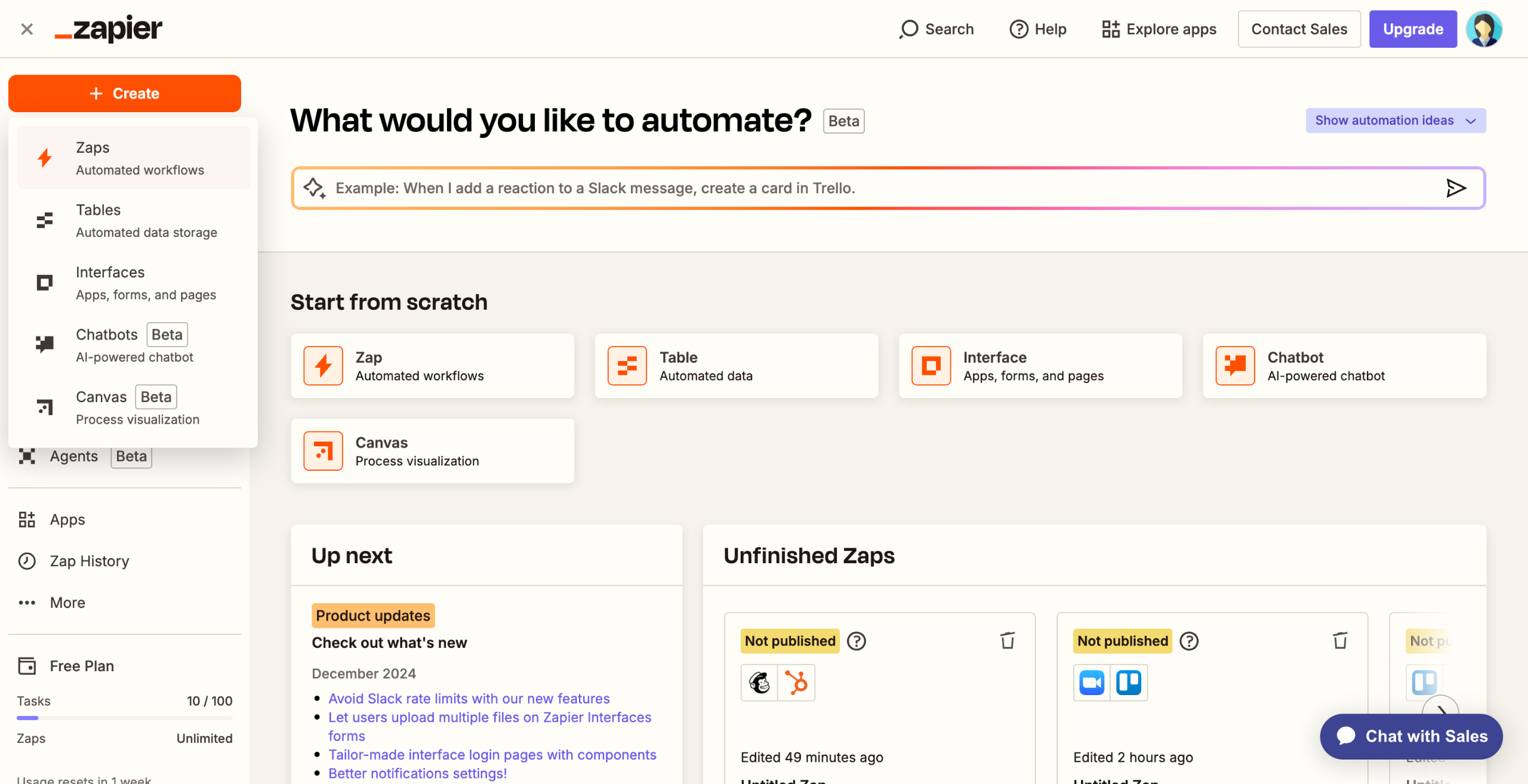This screenshot has width=1528, height=784.
Task: Open the Show automation ideas dropdown
Action: [x=1395, y=120]
